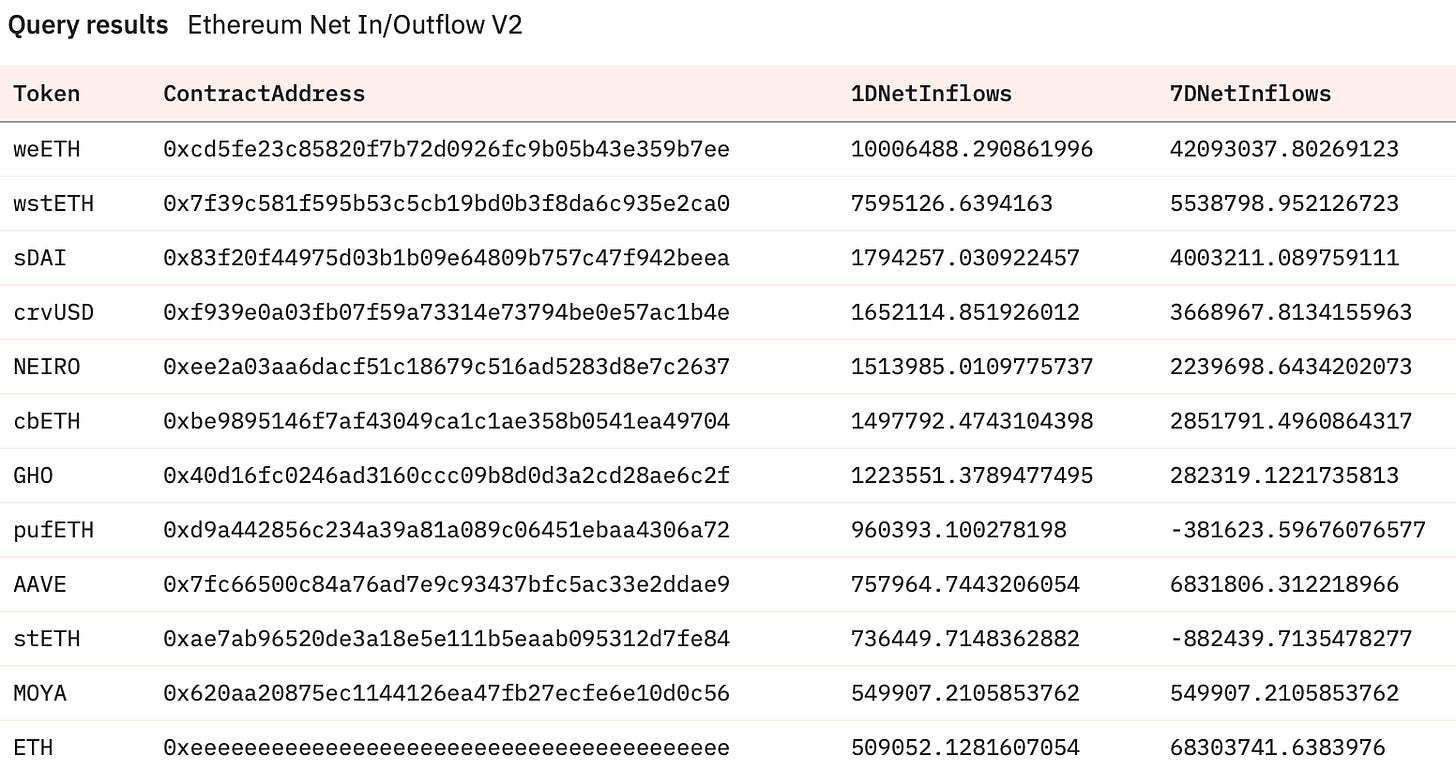Click the 7DNetInflows column header
1456x769 pixels.
1250,94
